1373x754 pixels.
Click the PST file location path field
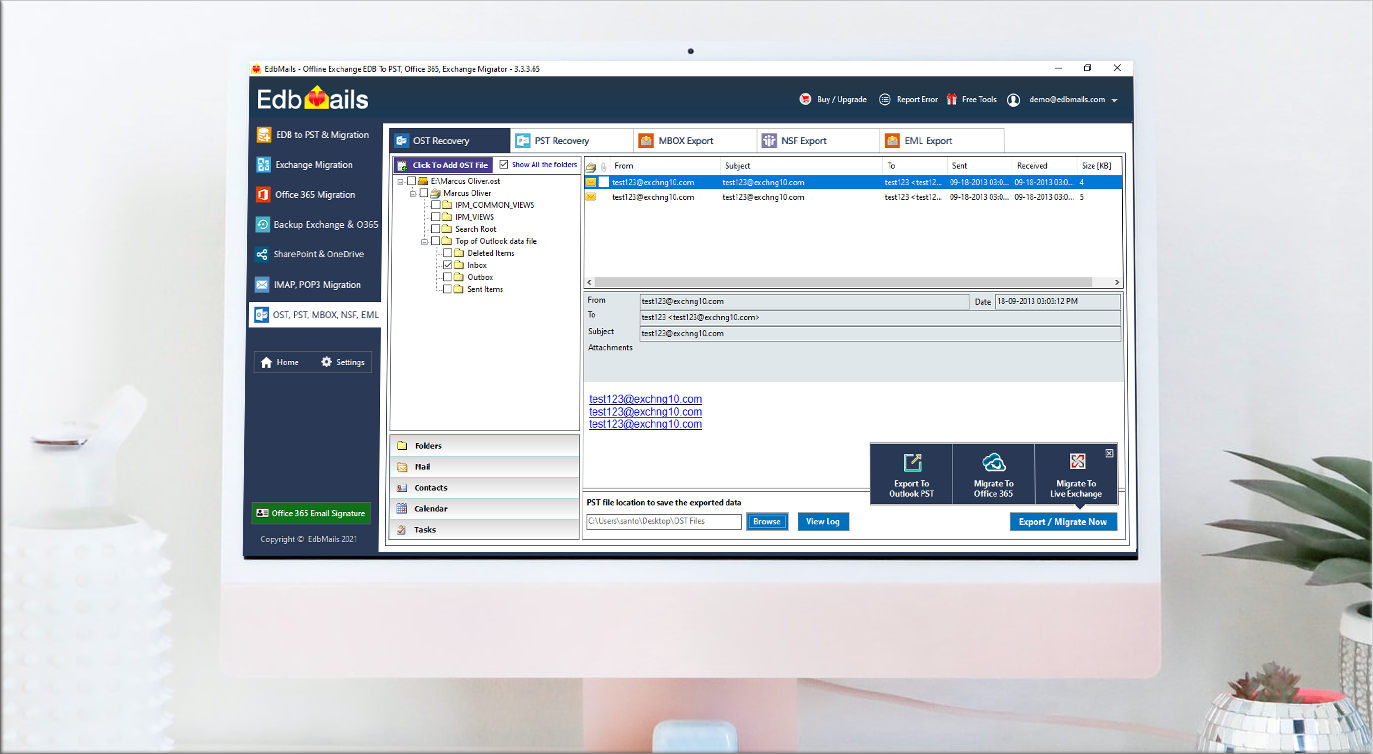[664, 522]
